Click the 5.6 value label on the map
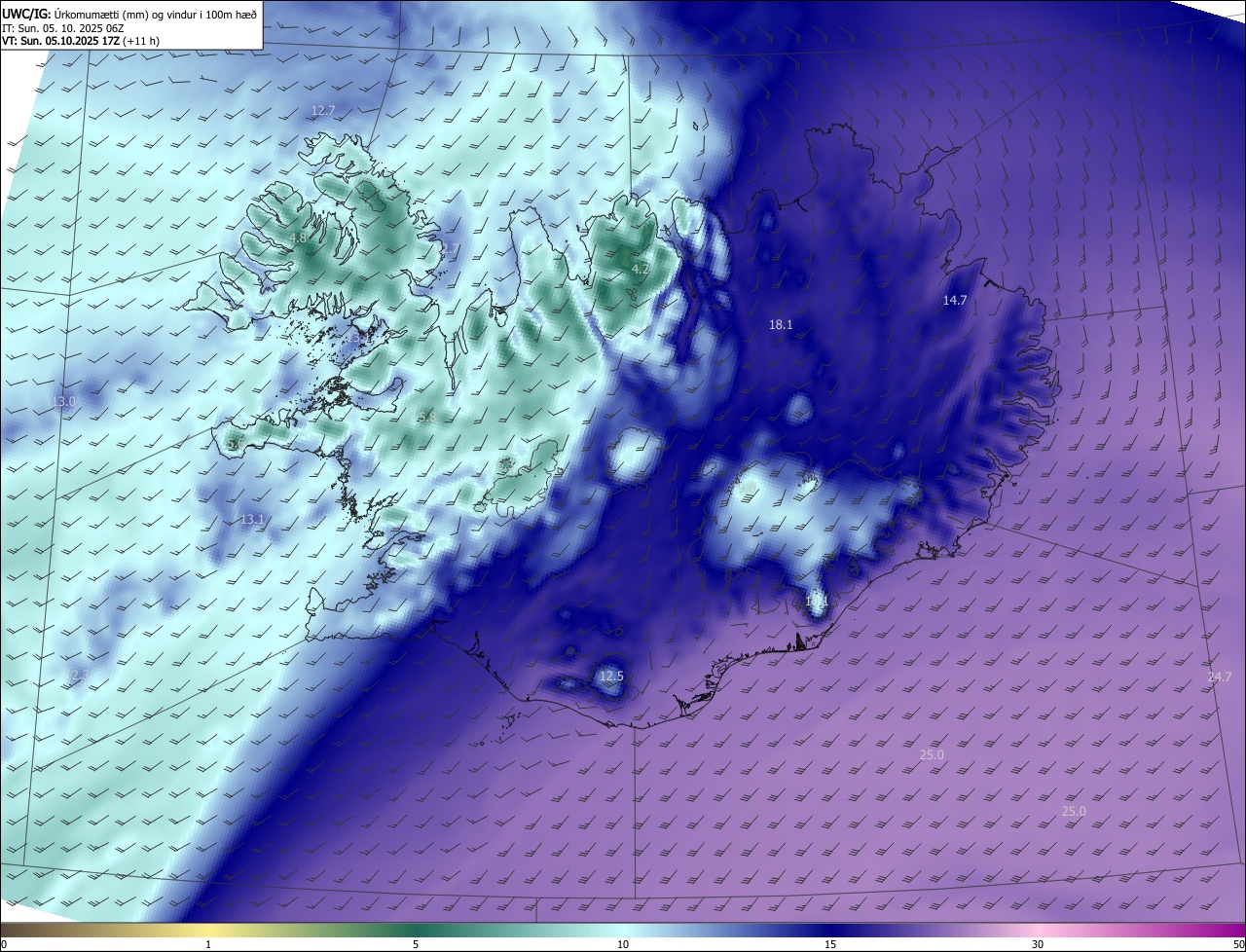 tap(235, 444)
